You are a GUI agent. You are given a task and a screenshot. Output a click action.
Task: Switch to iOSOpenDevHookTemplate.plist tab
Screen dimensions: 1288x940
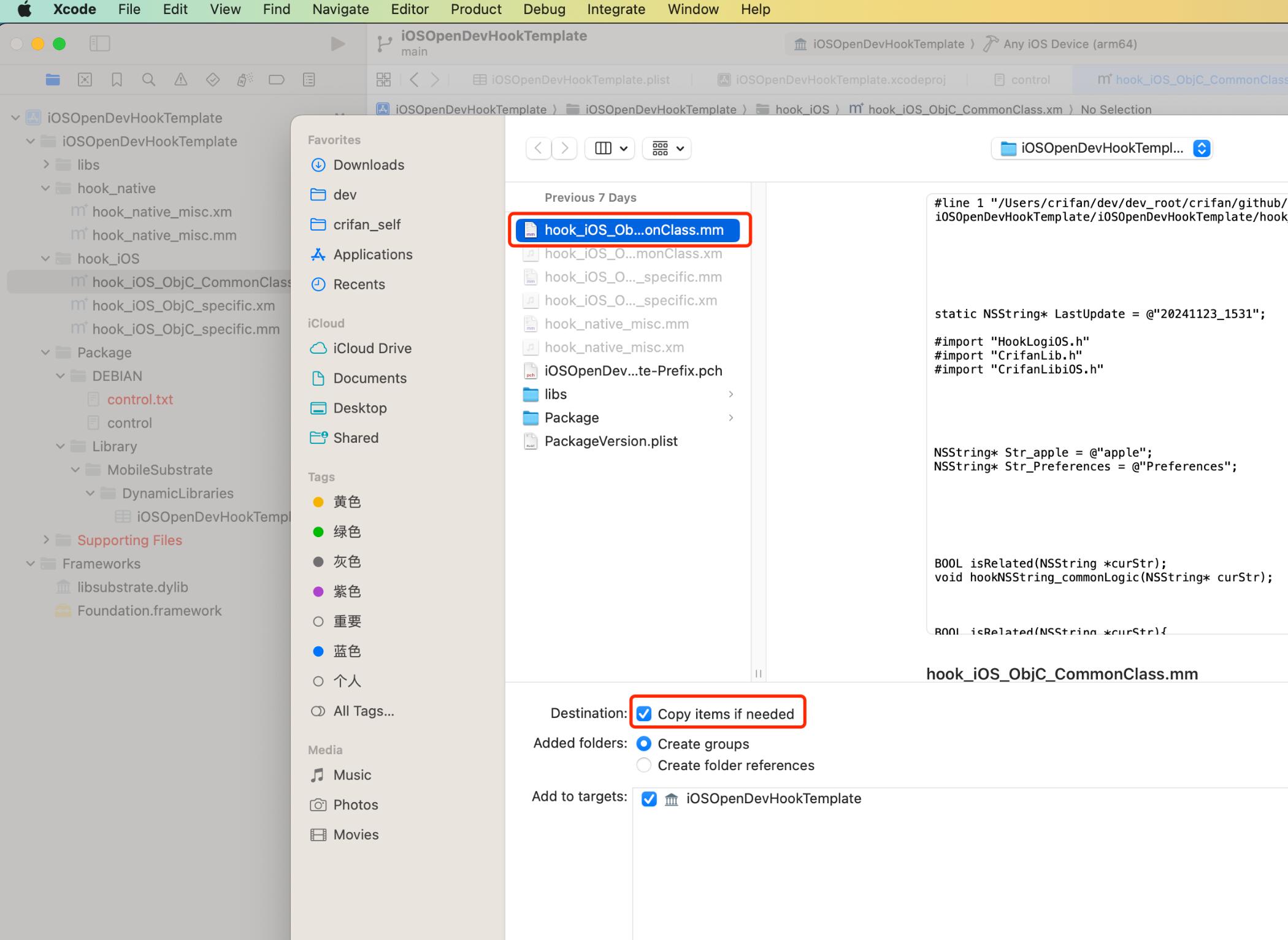pyautogui.click(x=571, y=80)
